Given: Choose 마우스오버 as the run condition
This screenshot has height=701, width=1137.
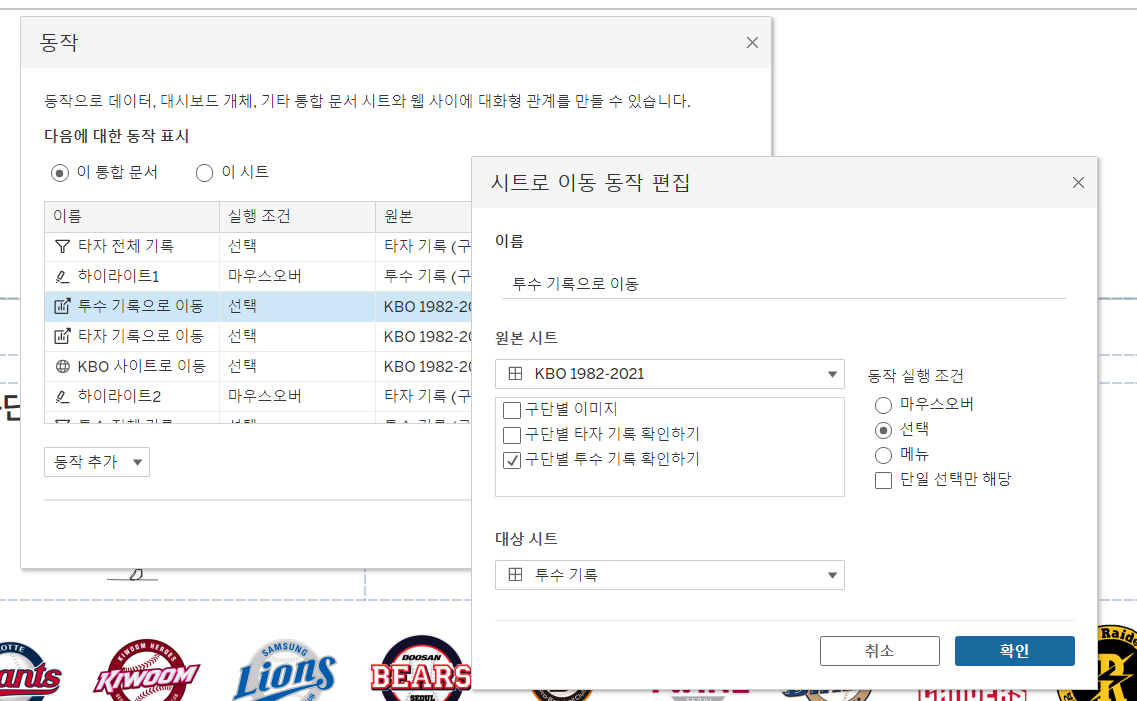Looking at the screenshot, I should click(x=883, y=405).
